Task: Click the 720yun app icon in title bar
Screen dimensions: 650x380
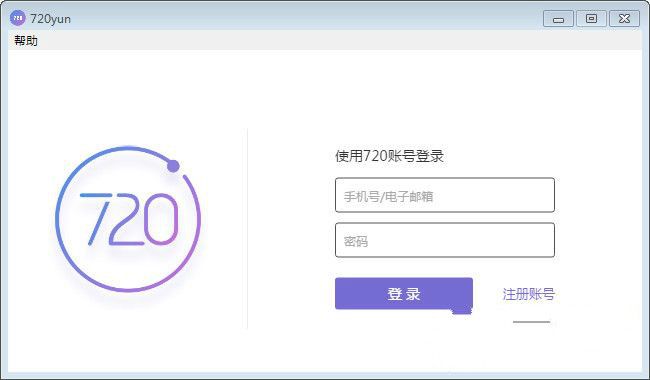Action: [x=17, y=18]
